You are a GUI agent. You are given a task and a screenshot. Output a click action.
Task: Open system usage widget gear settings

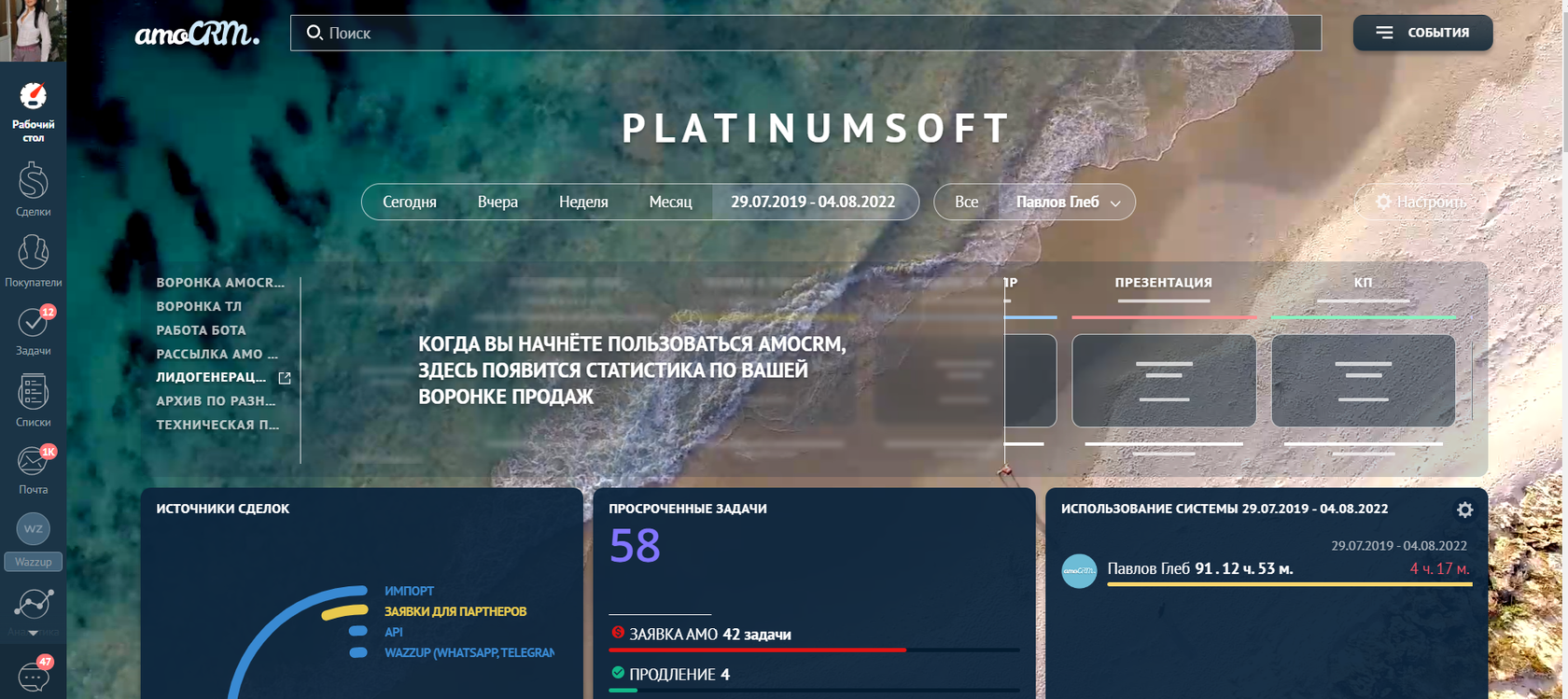click(x=1464, y=510)
